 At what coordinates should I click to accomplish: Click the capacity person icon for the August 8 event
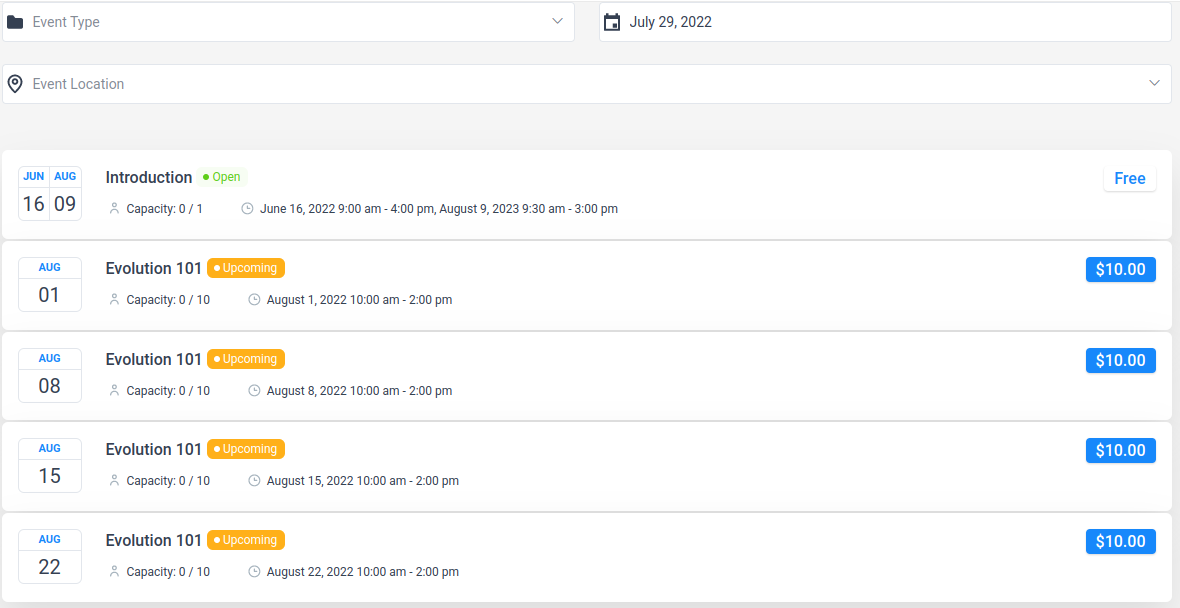pos(114,391)
